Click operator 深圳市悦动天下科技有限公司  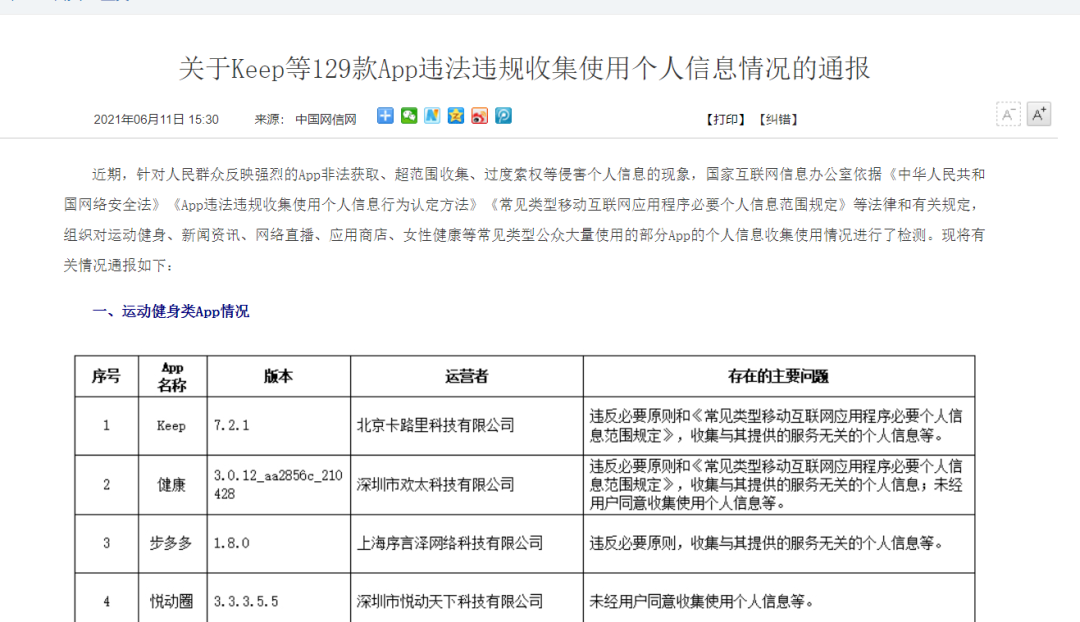click(450, 601)
